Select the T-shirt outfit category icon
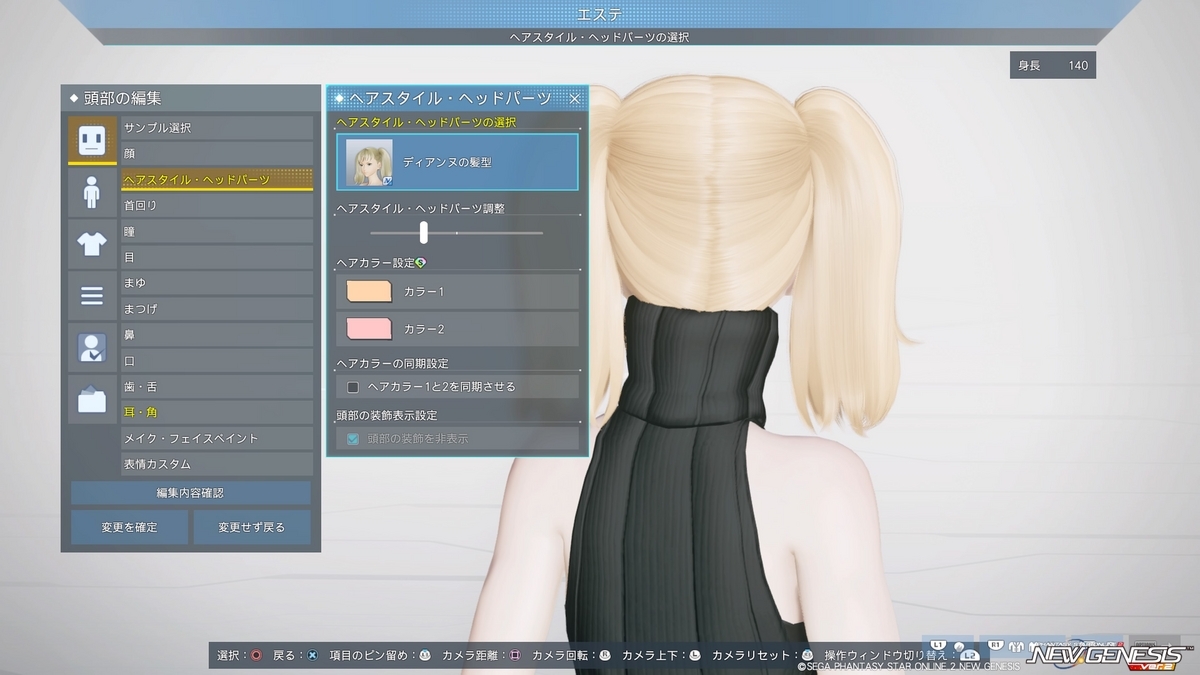The width and height of the screenshot is (1200, 675). [x=92, y=244]
